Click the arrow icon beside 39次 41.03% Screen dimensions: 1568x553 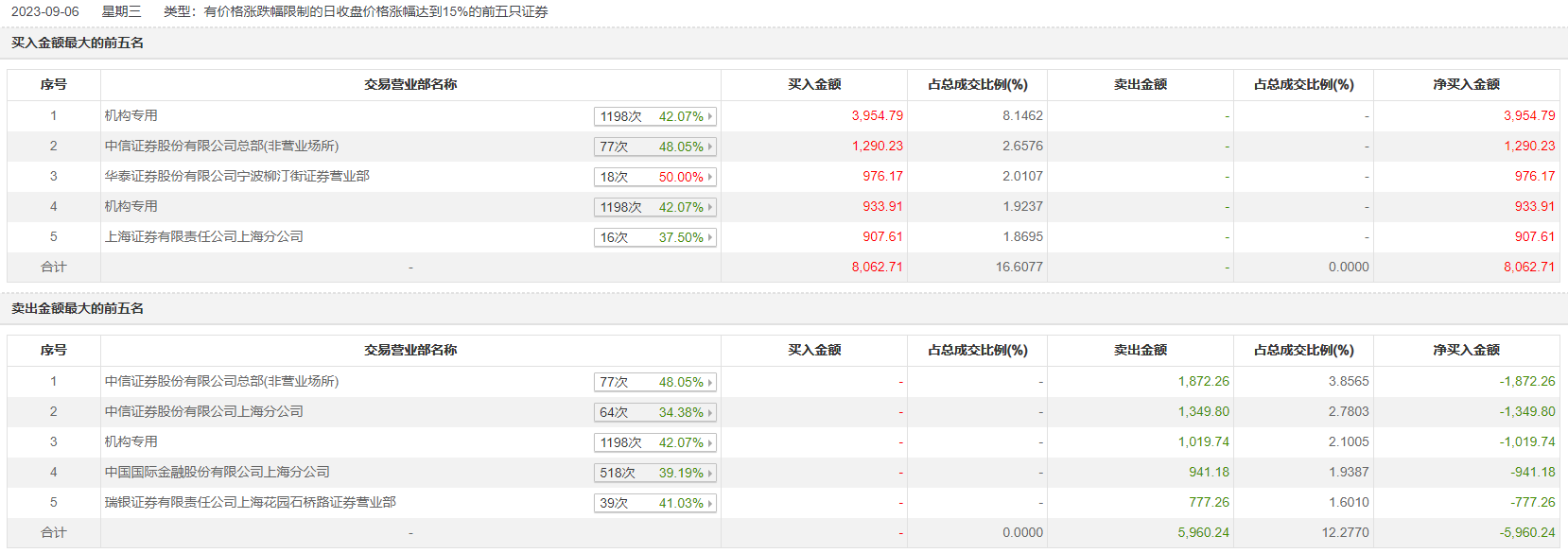tap(710, 503)
